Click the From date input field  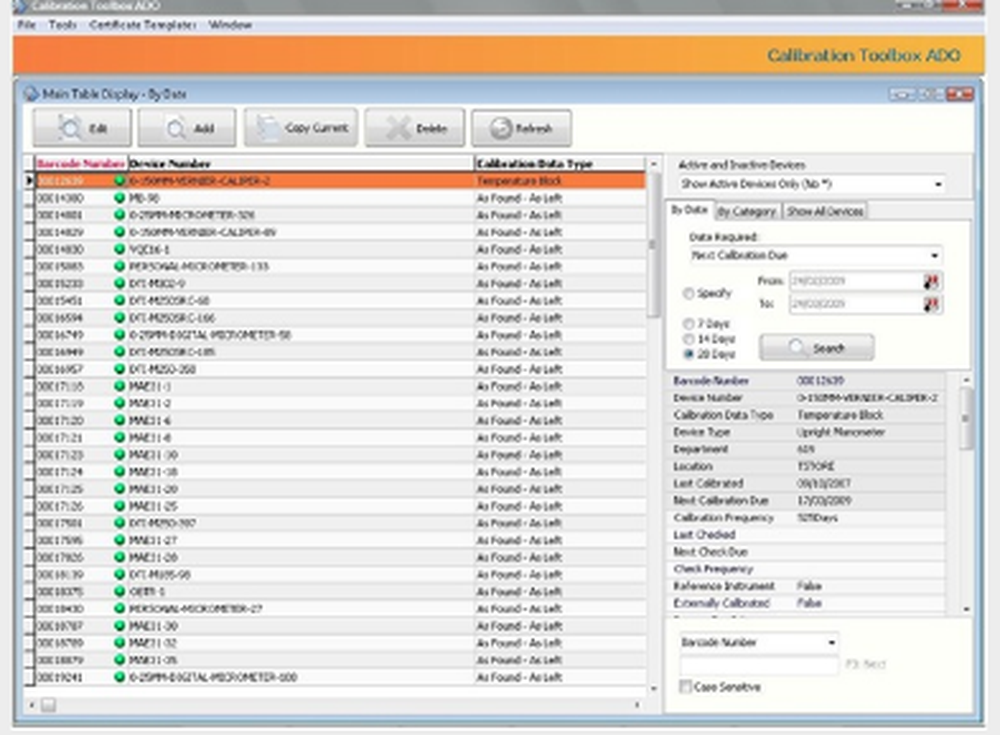[855, 281]
